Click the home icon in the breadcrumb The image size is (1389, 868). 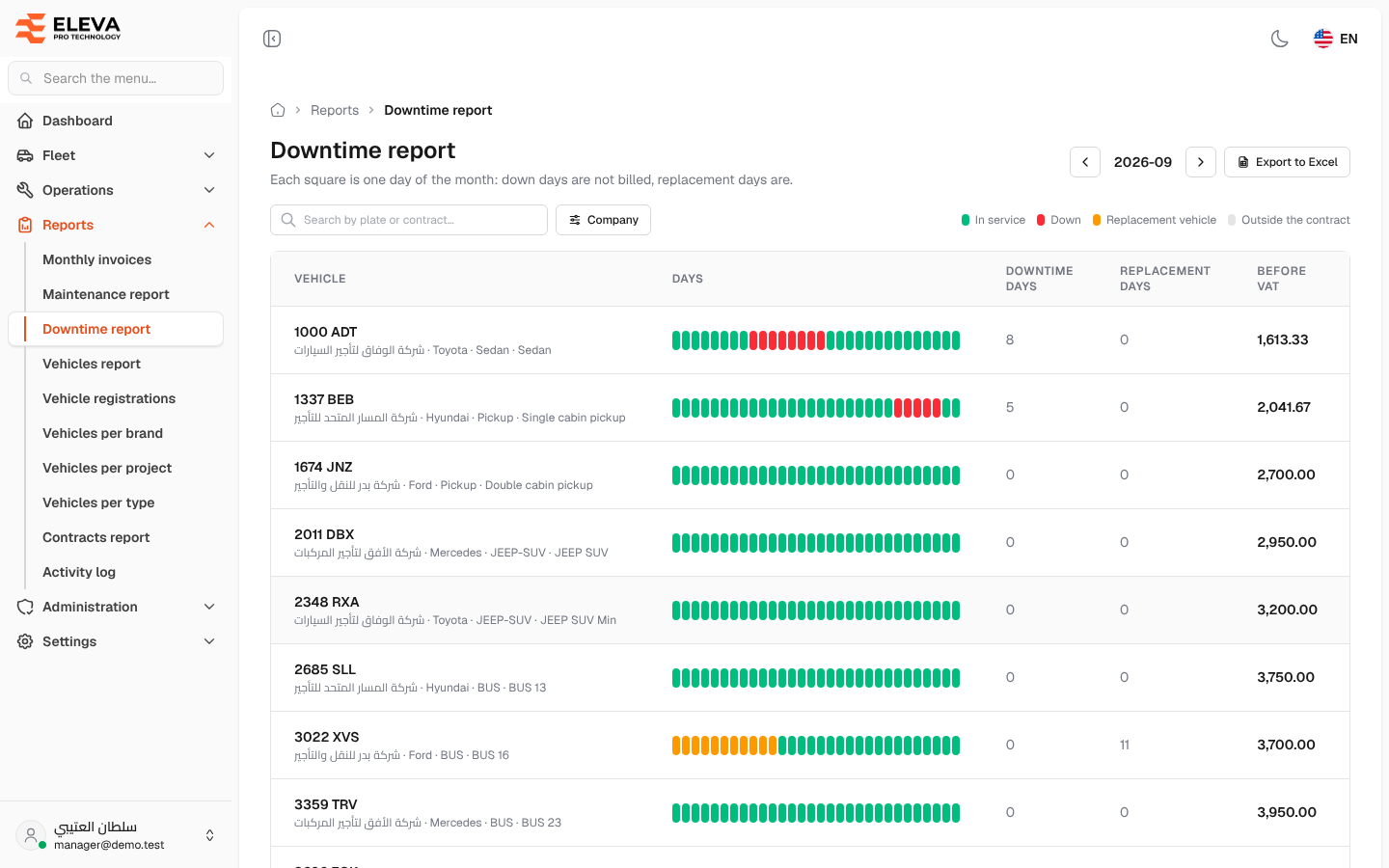point(278,110)
